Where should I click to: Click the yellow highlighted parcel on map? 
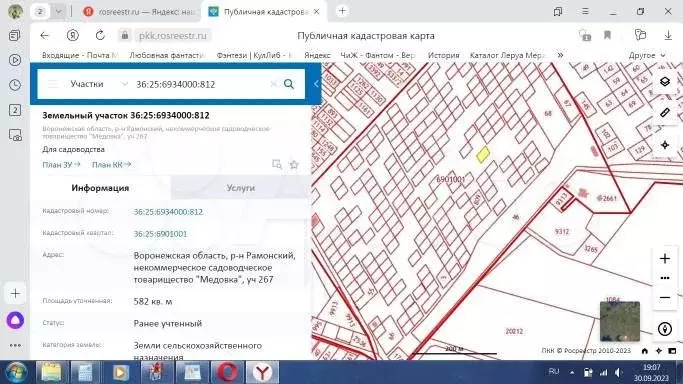point(483,154)
